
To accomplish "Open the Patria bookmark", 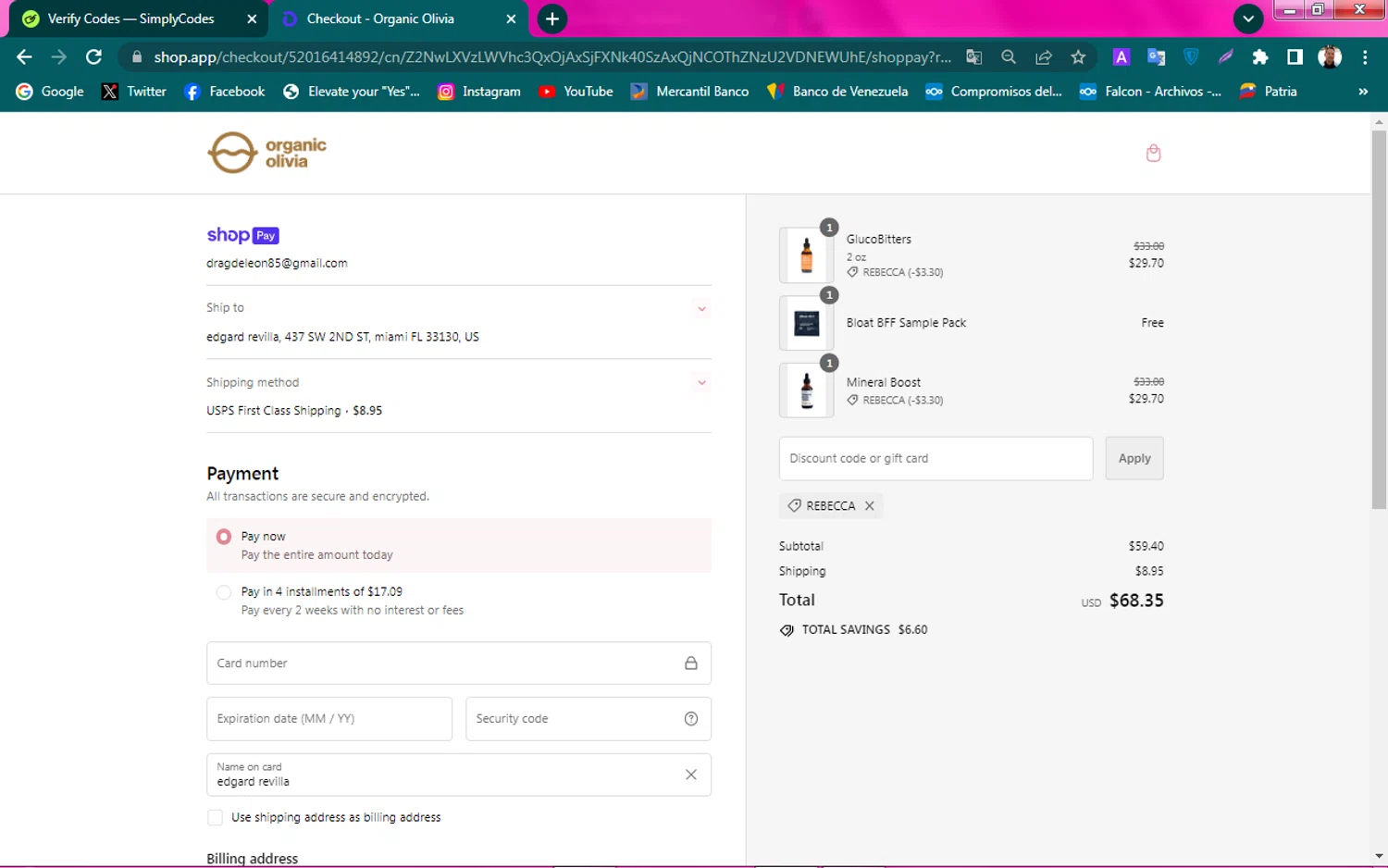I will 1268,92.
